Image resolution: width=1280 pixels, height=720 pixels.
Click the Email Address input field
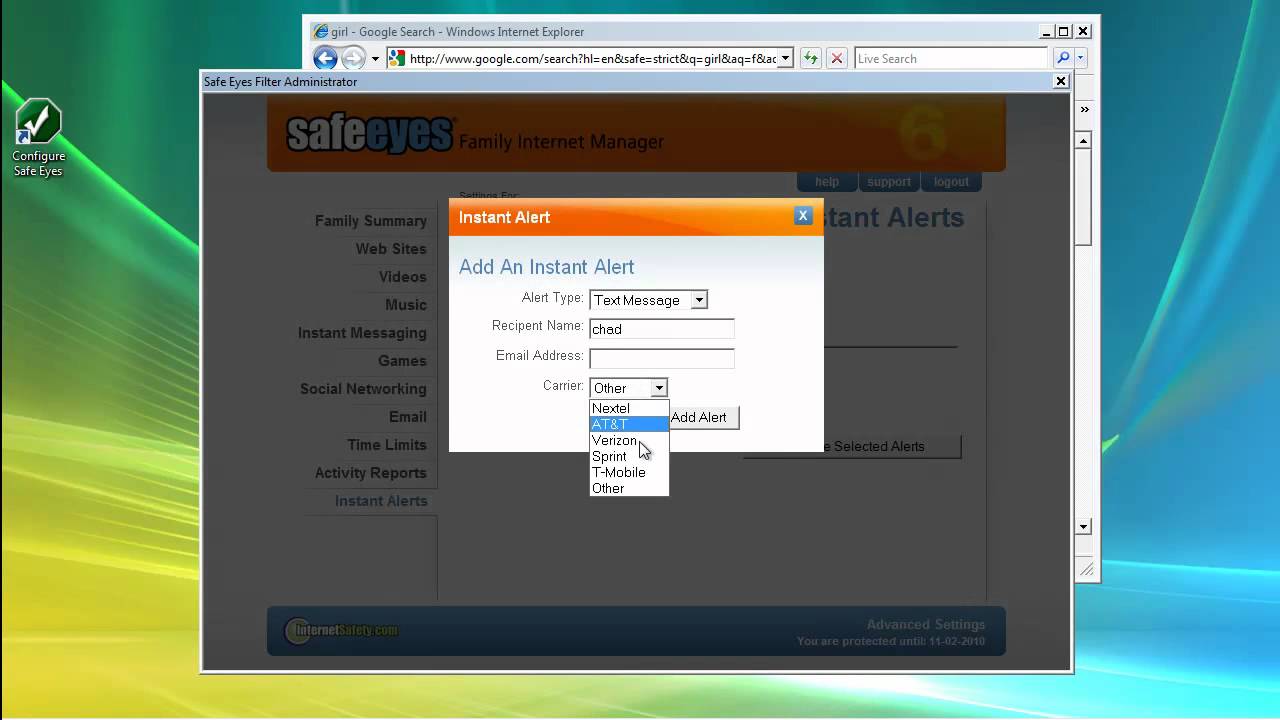[x=662, y=358]
